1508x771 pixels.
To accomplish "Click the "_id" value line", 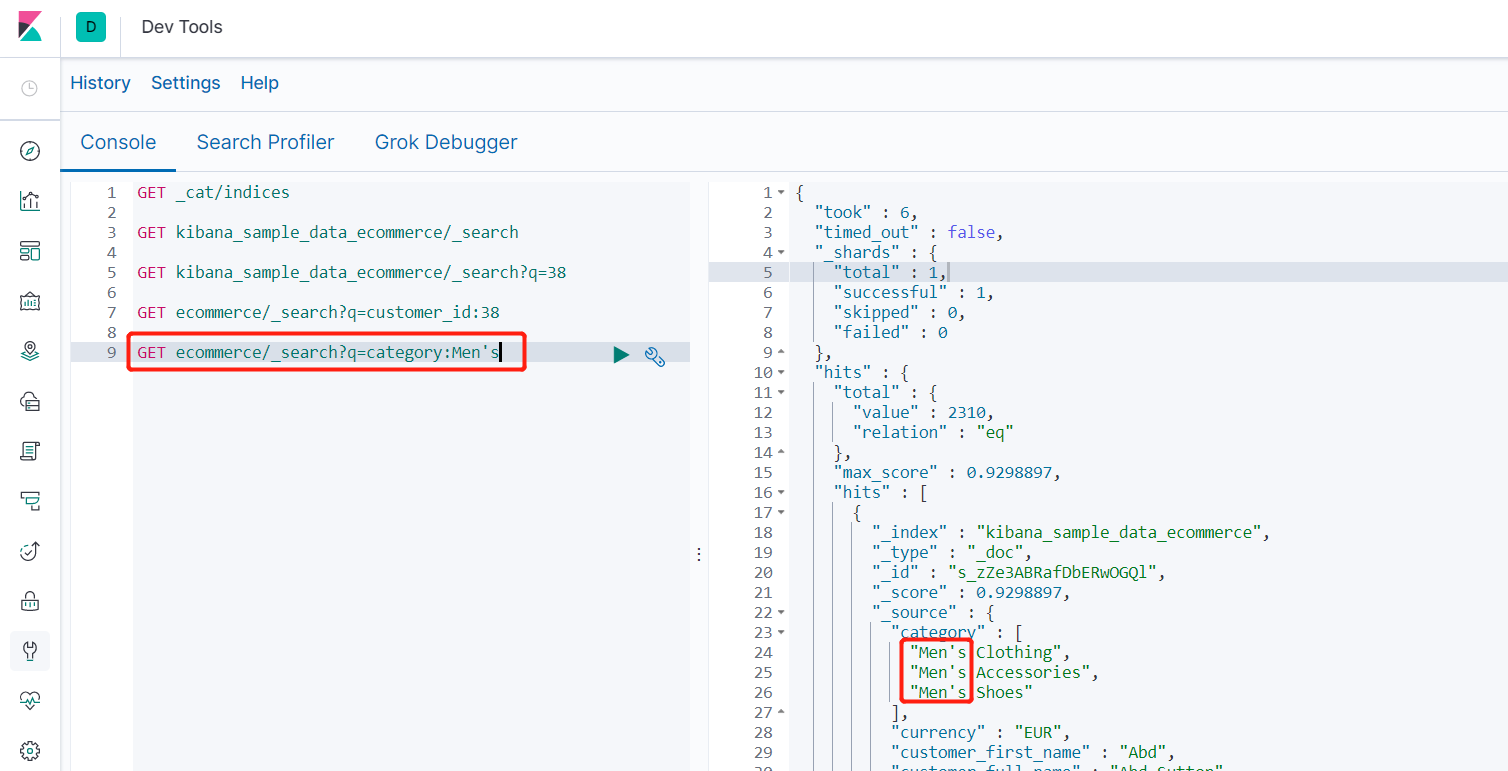I will tap(1019, 572).
